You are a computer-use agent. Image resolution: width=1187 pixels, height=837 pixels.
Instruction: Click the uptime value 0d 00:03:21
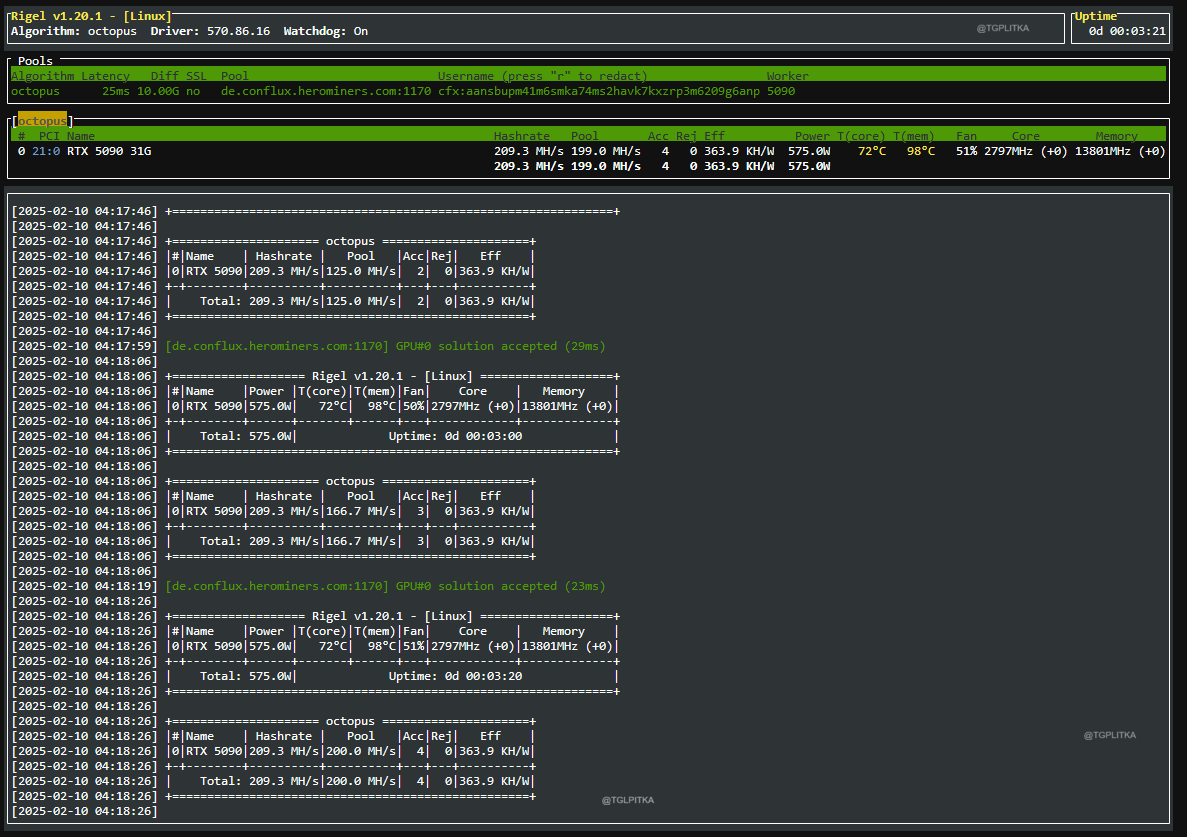coord(1126,31)
